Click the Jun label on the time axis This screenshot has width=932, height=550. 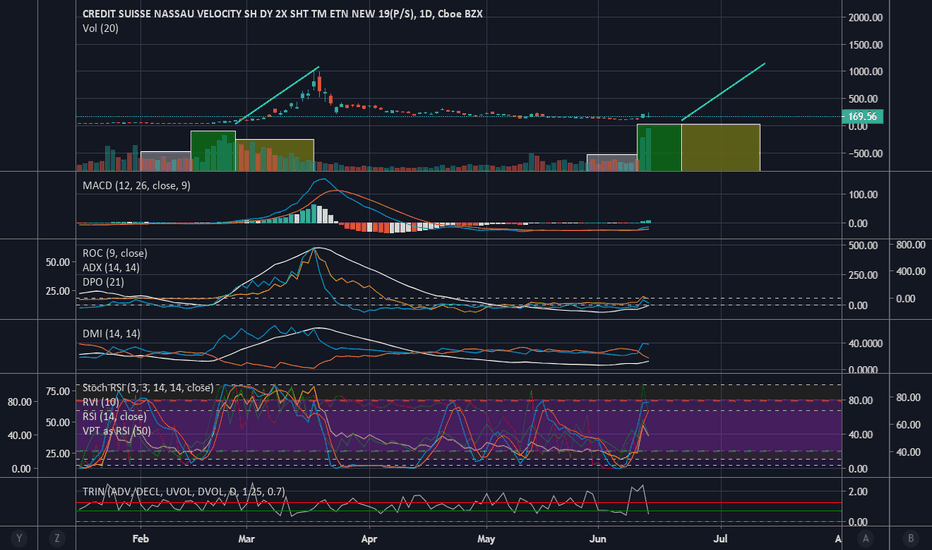point(597,539)
